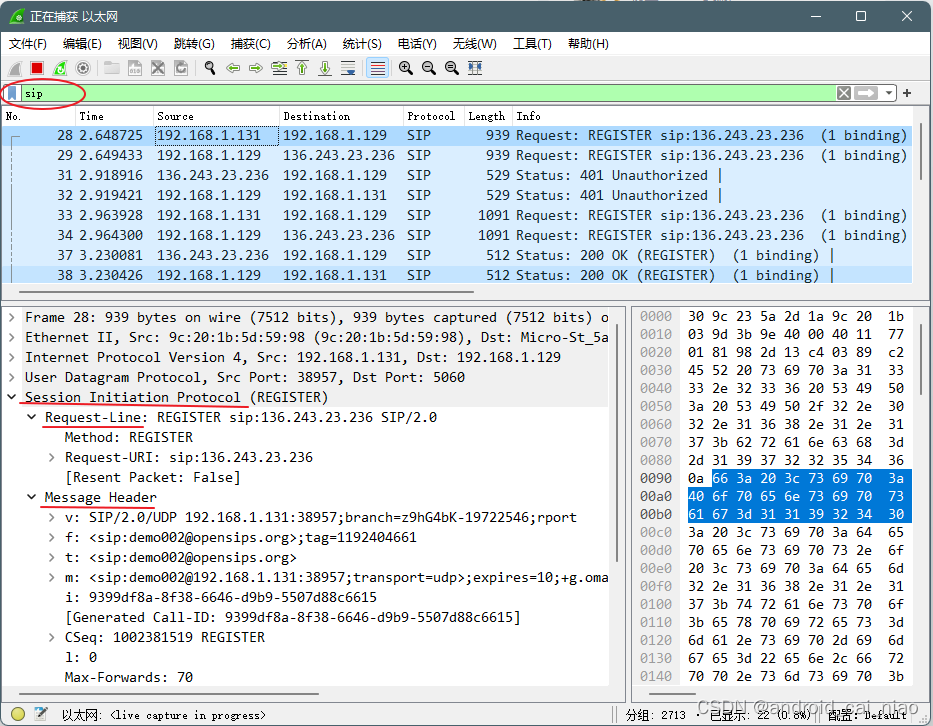Open the 视图(V) menu

[137, 43]
